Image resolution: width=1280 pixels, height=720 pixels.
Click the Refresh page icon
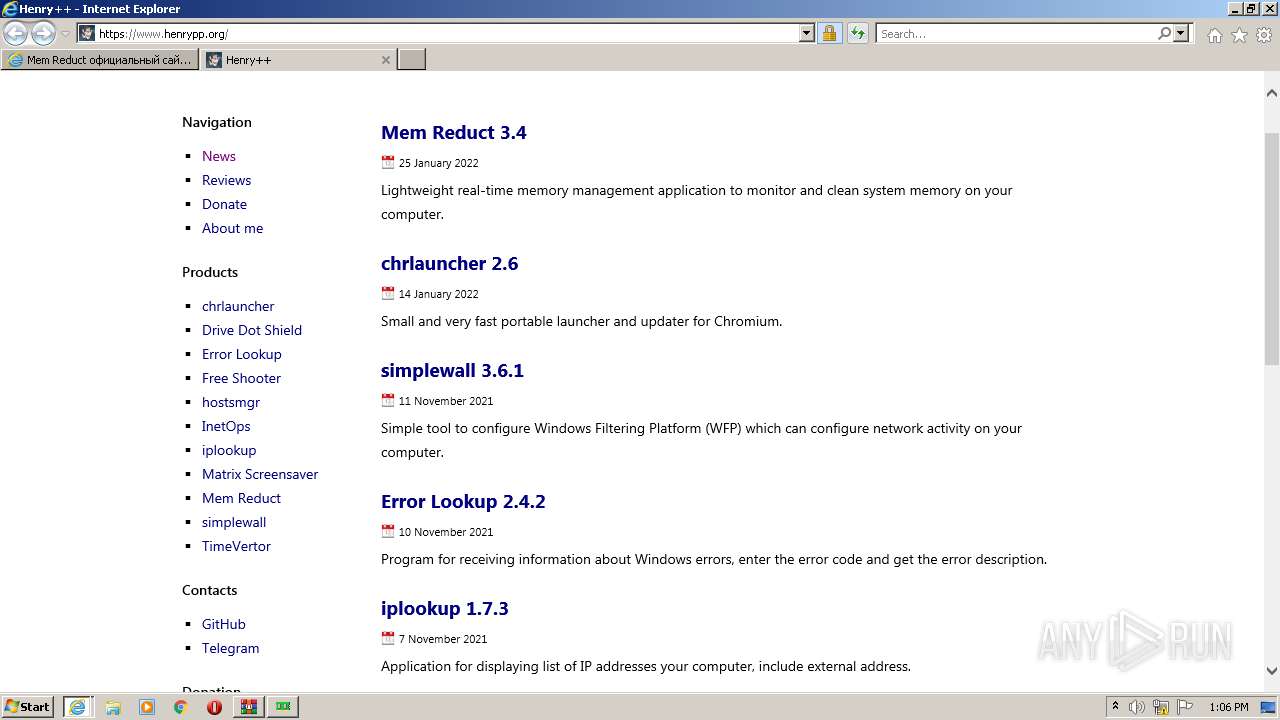(857, 33)
